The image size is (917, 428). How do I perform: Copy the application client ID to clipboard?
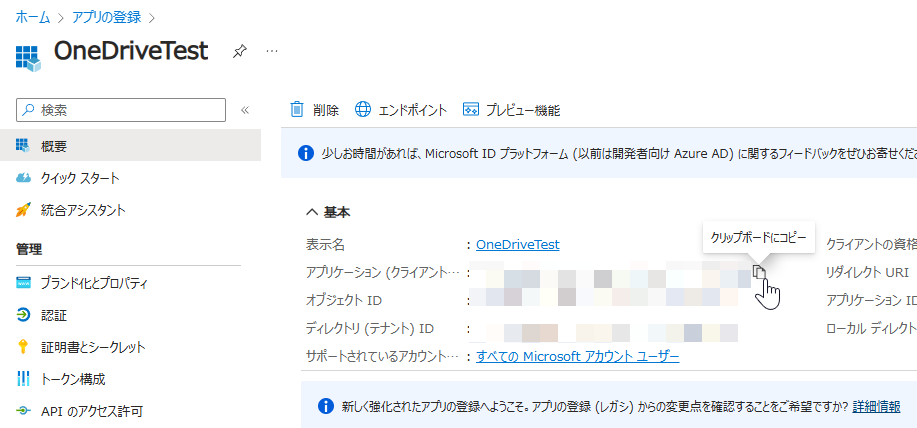coord(759,272)
